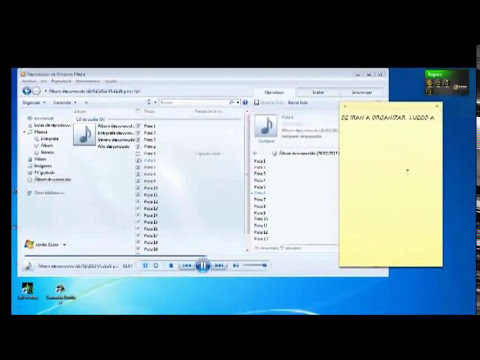480x360 pixels.
Task: Open the Herramientas menu
Action: 88,81
